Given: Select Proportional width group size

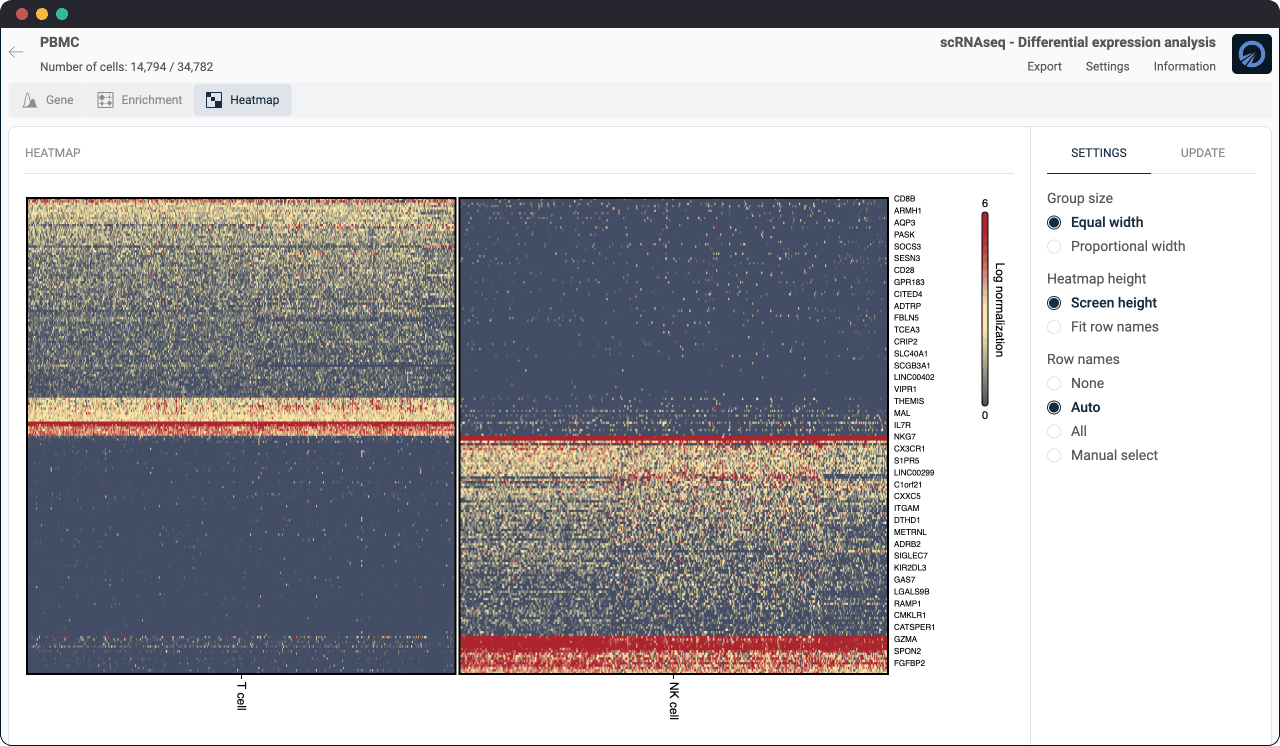Looking at the screenshot, I should click(1054, 247).
